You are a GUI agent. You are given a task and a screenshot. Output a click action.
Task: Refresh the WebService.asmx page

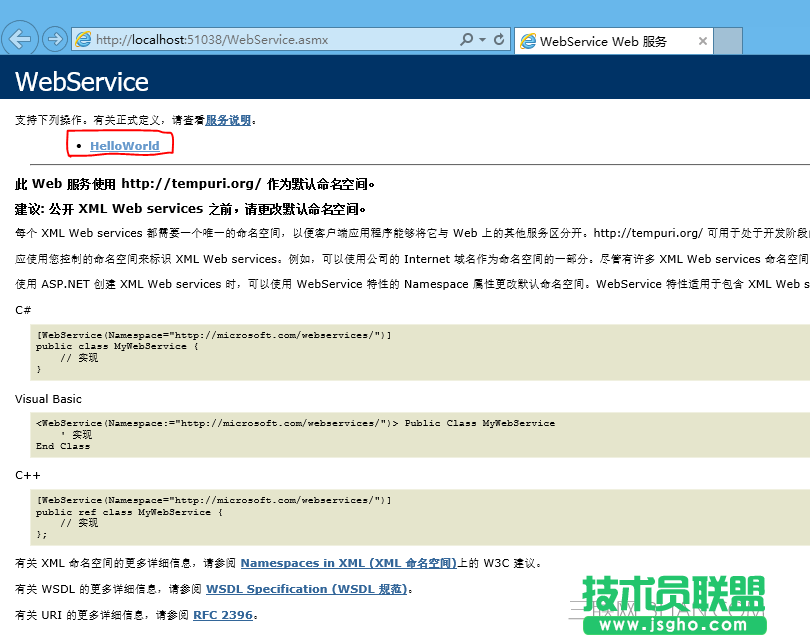pyautogui.click(x=500, y=39)
